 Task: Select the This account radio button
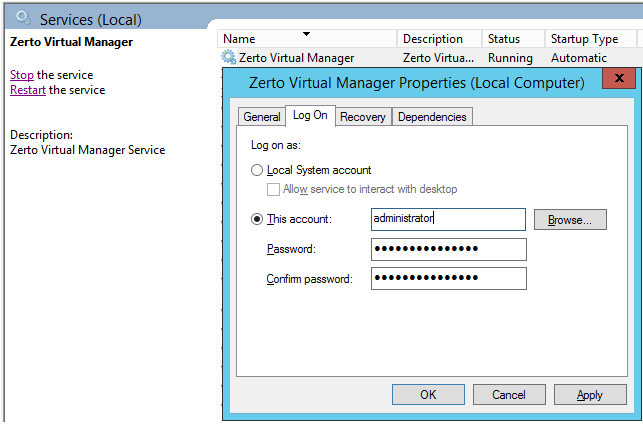[257, 219]
